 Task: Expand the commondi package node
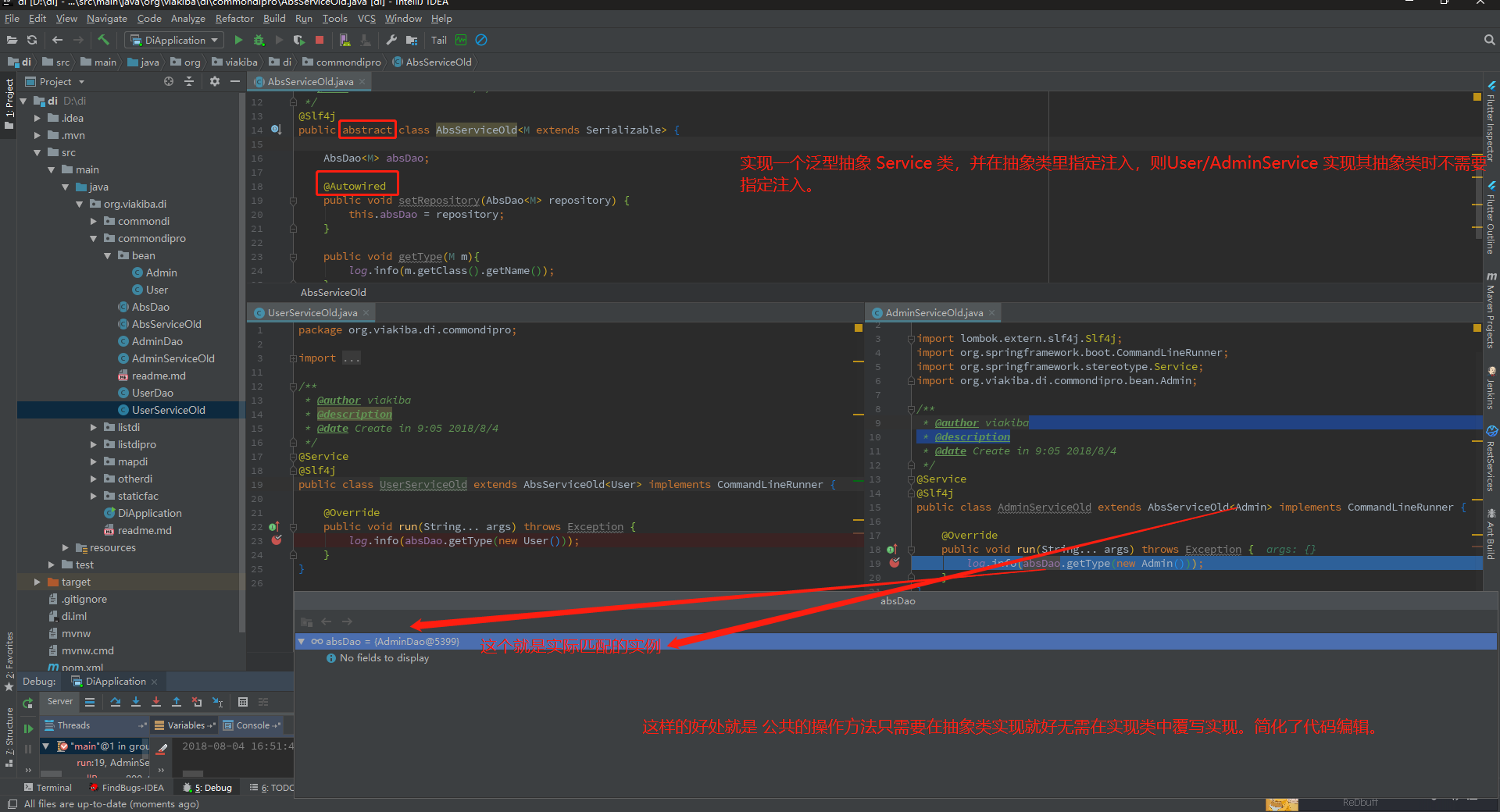pos(93,221)
